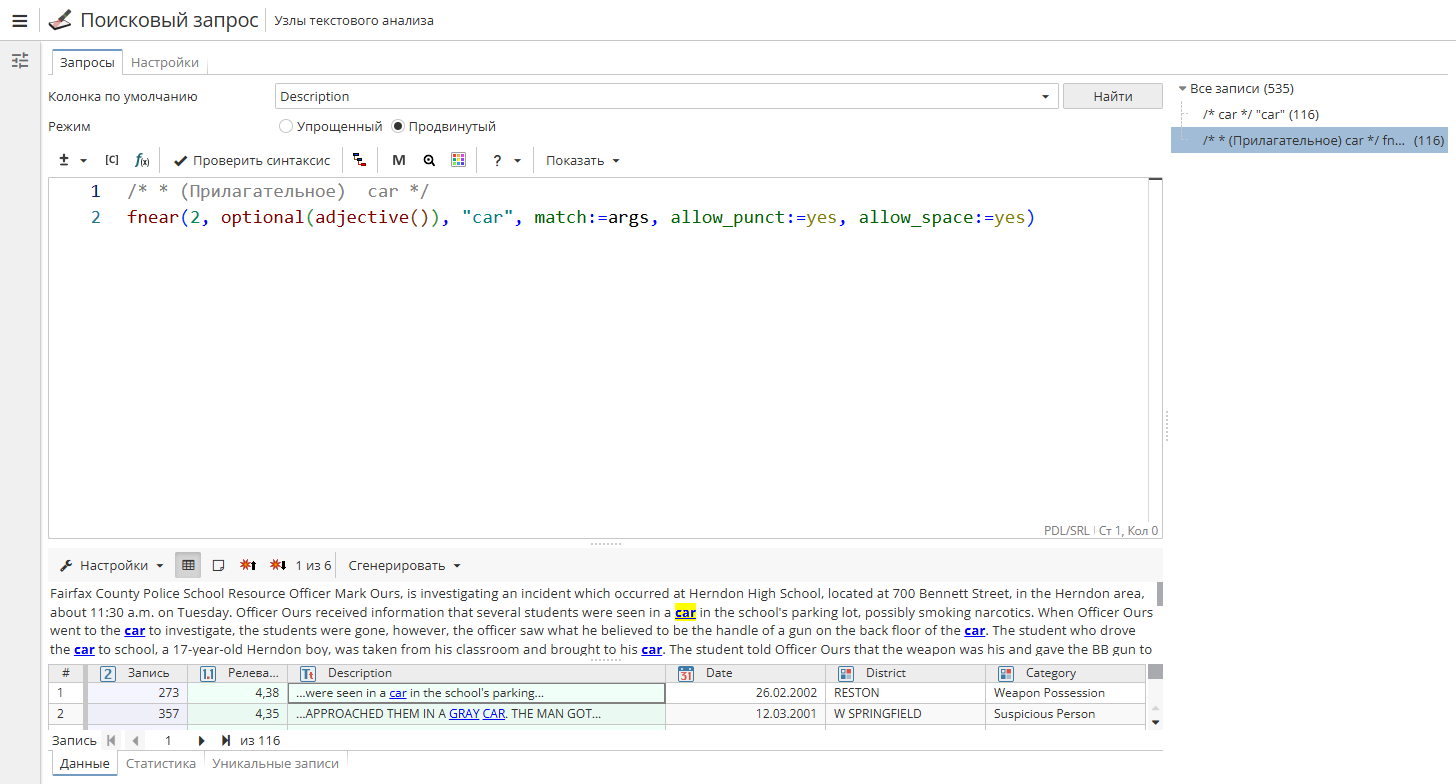Click the car link in row 1 Description
Screen dimensions: 1456x784
[x=398, y=693]
